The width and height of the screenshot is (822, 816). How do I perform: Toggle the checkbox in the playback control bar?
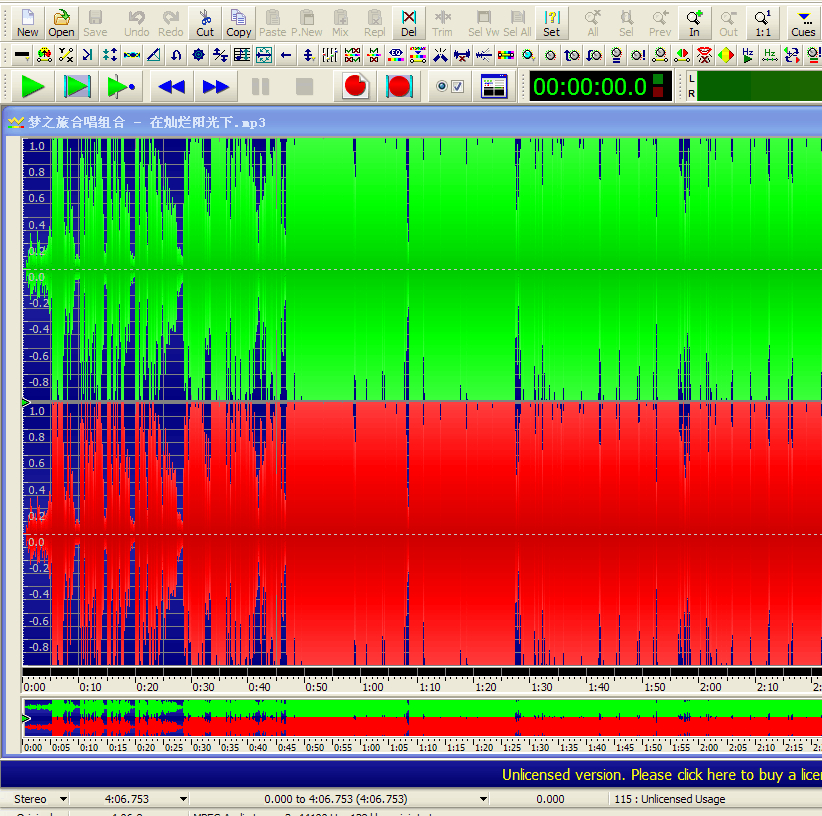[458, 87]
